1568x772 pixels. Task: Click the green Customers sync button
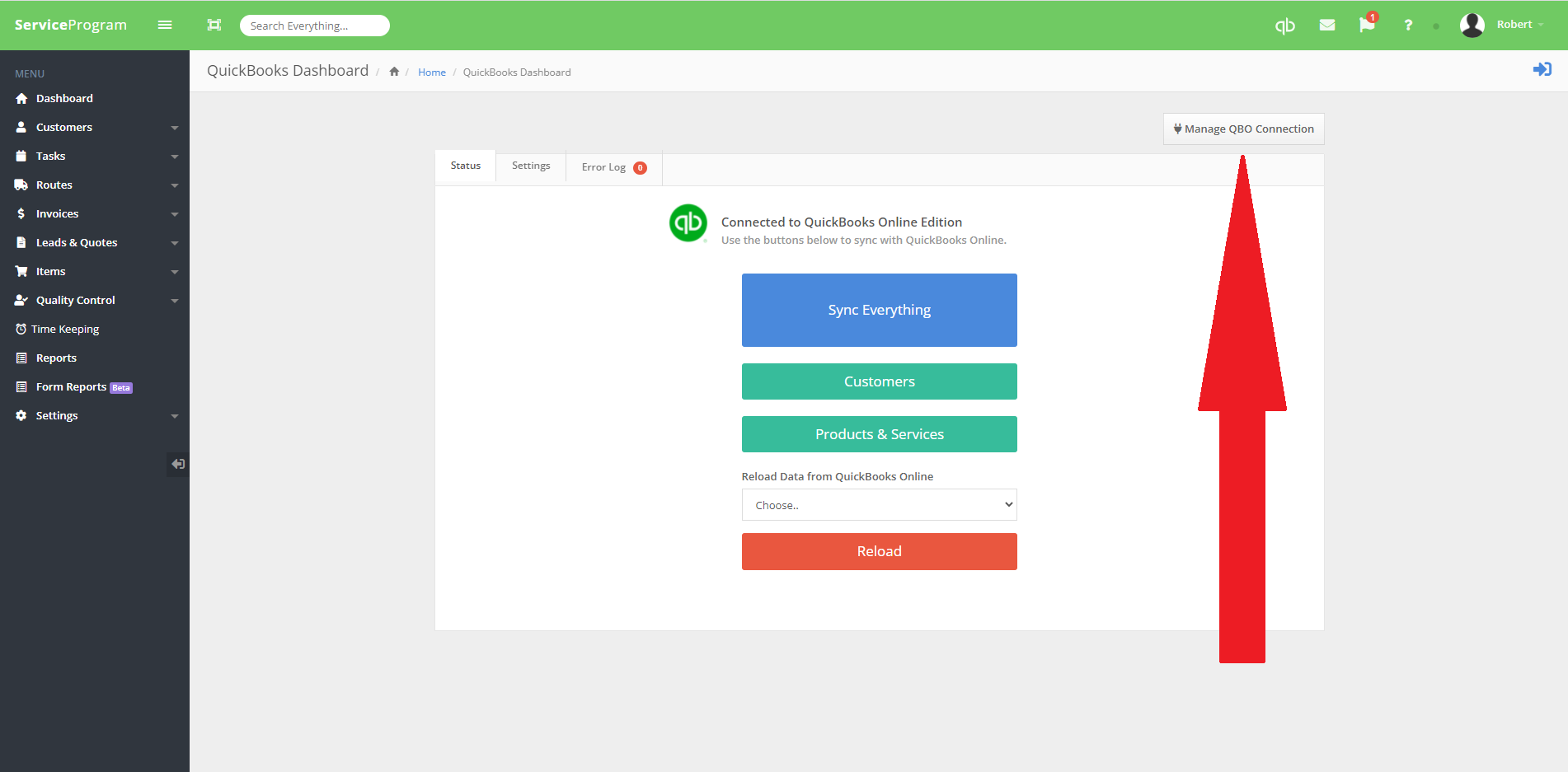(x=879, y=381)
